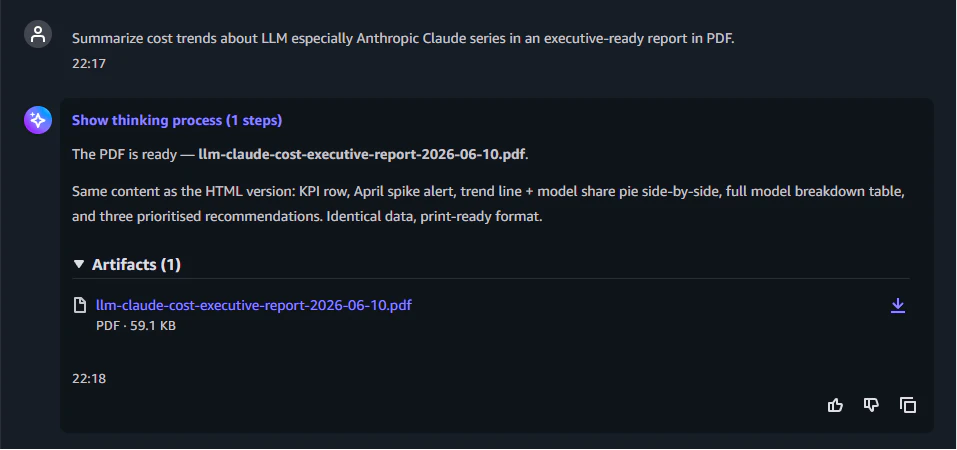The height and width of the screenshot is (450, 957).
Task: Click the Artifacts (1) heading label
Action: [x=136, y=264]
